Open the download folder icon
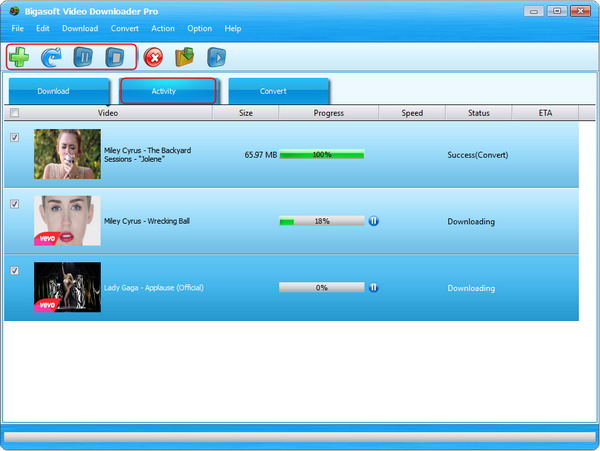The image size is (600, 451). pos(185,57)
